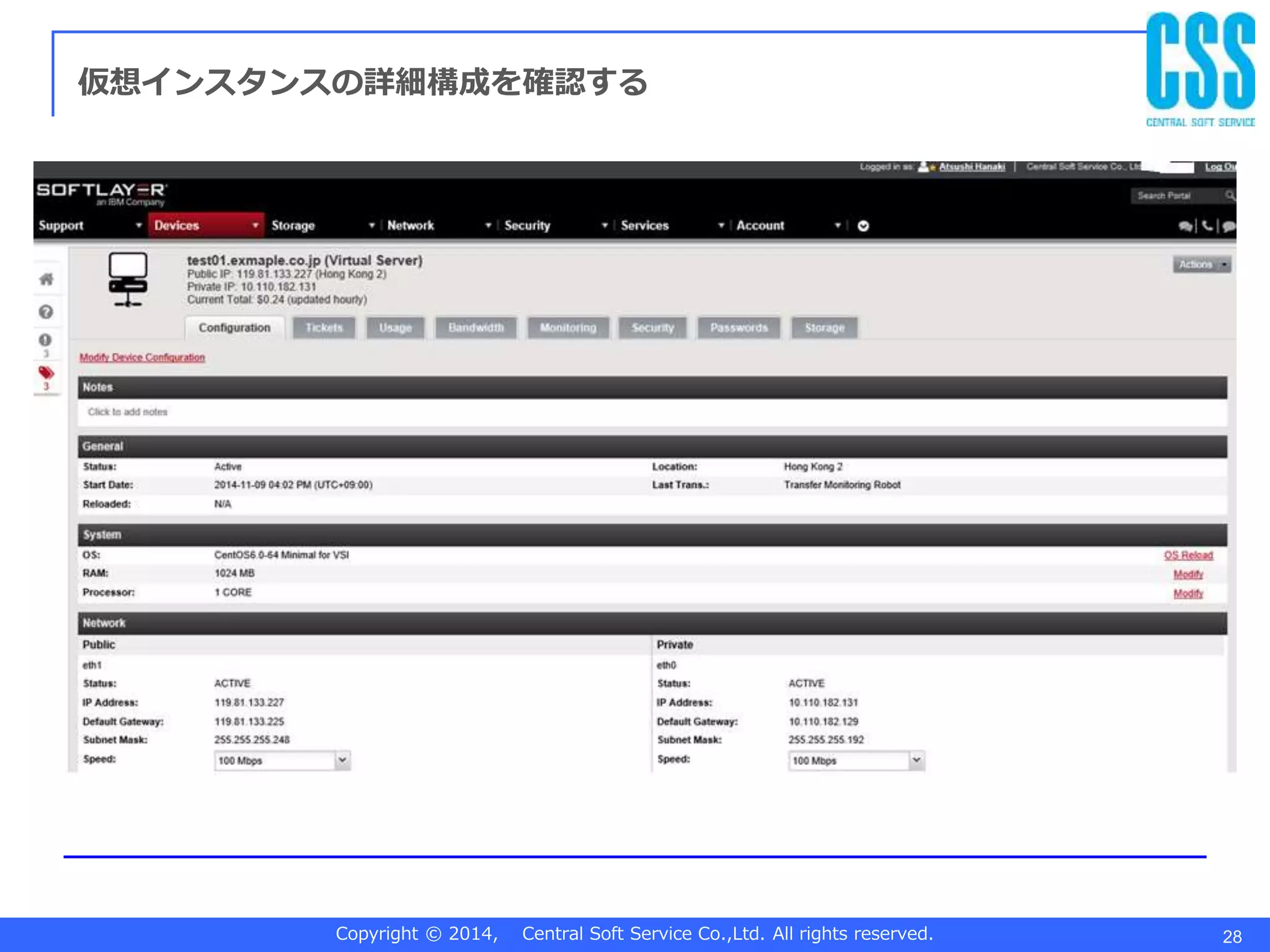Expand the Support menu
Viewport: 1270px width, 952px height.
tap(90, 226)
